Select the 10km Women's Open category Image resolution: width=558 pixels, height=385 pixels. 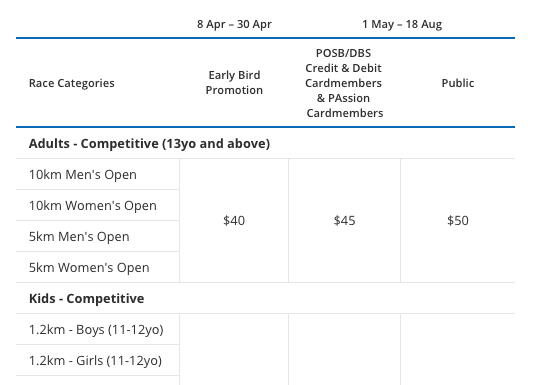coord(98,205)
